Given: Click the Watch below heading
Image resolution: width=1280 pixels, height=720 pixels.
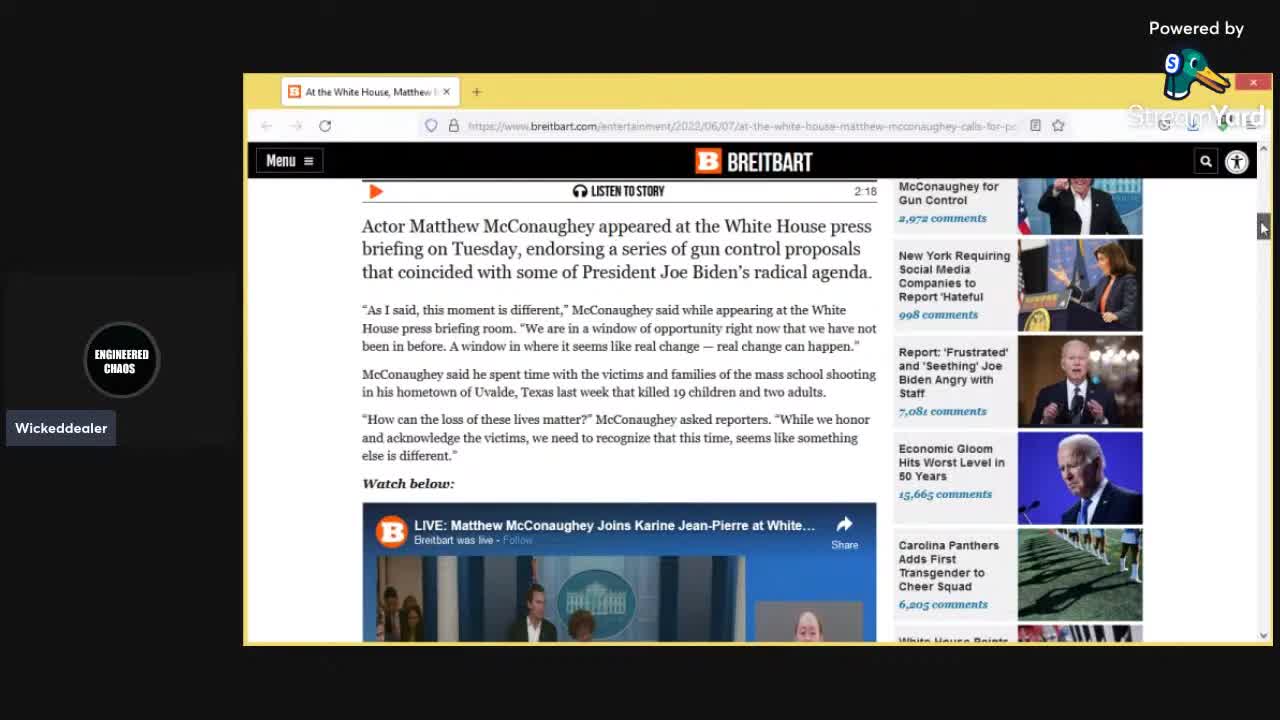Looking at the screenshot, I should [408, 484].
